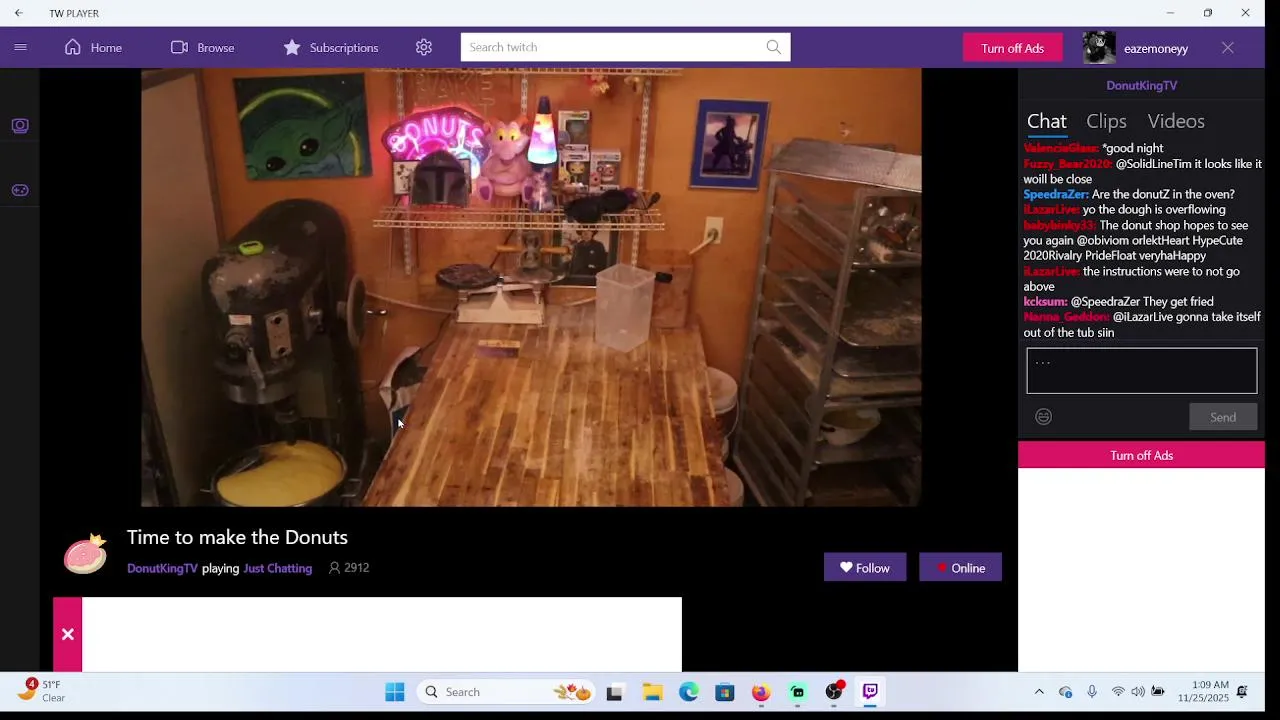Viewport: 1280px width, 720px height.
Task: Open DonutKingTV link above chat
Action: coord(1141,85)
